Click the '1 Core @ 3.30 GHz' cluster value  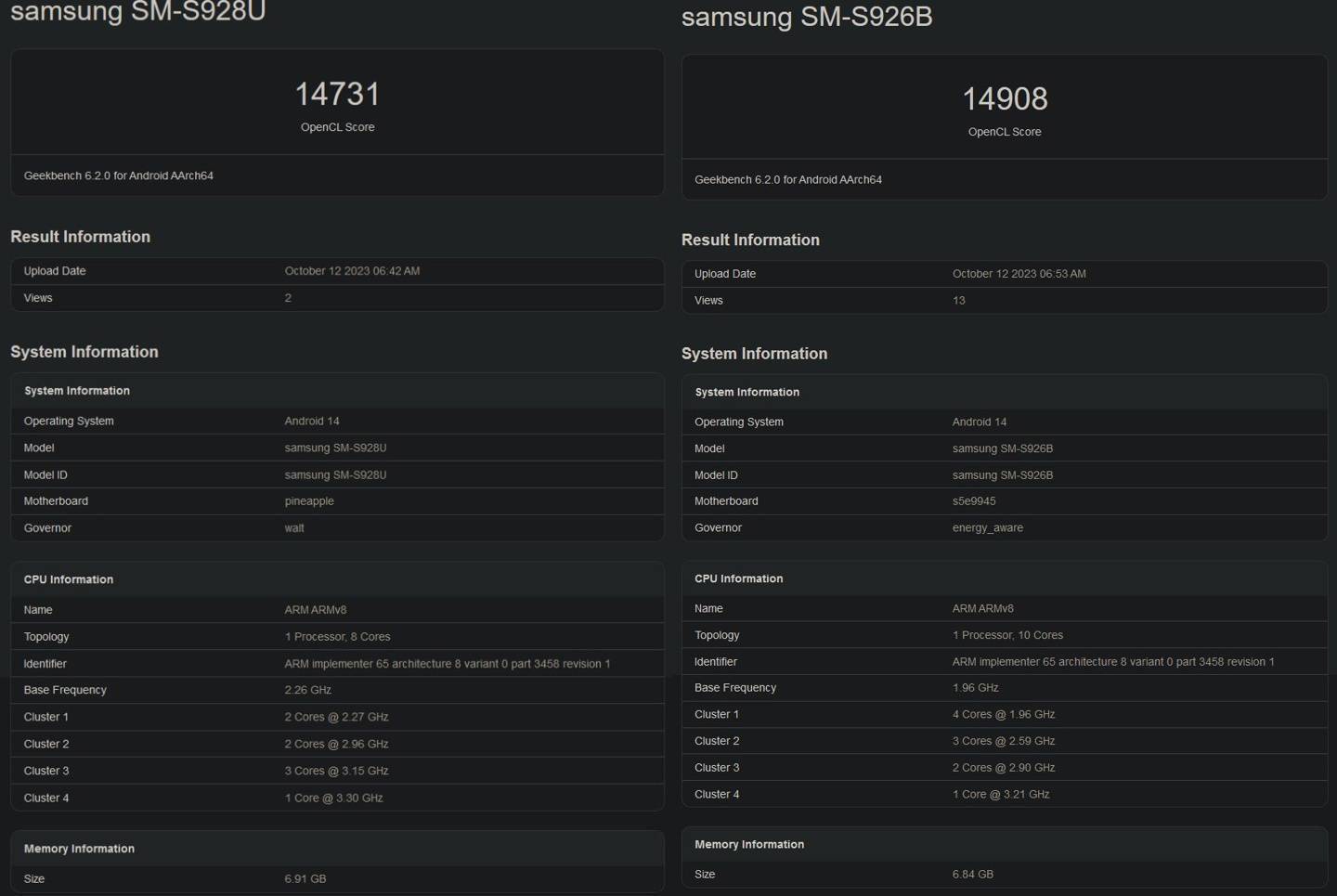pos(333,798)
